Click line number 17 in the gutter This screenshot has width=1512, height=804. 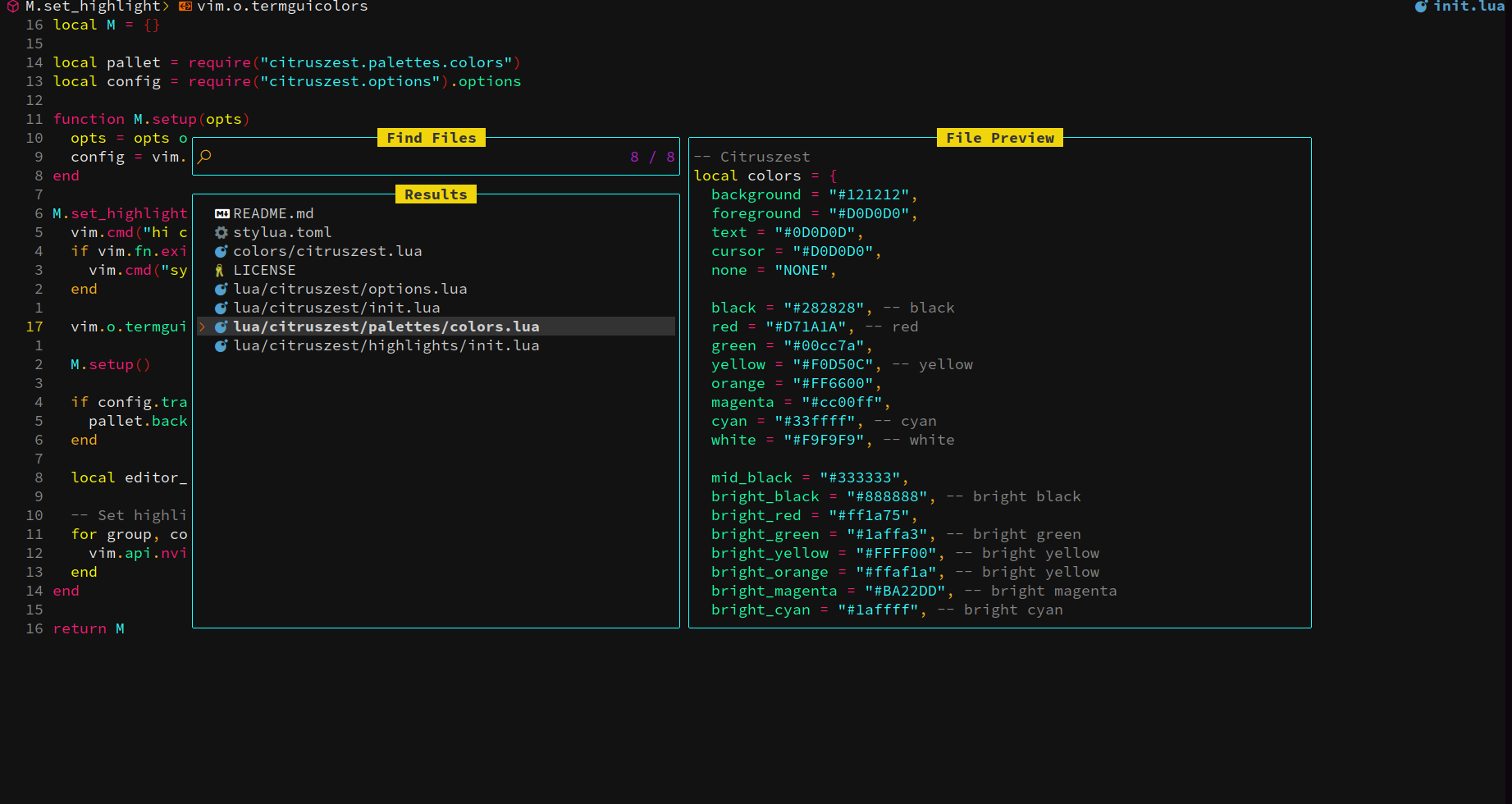34,327
